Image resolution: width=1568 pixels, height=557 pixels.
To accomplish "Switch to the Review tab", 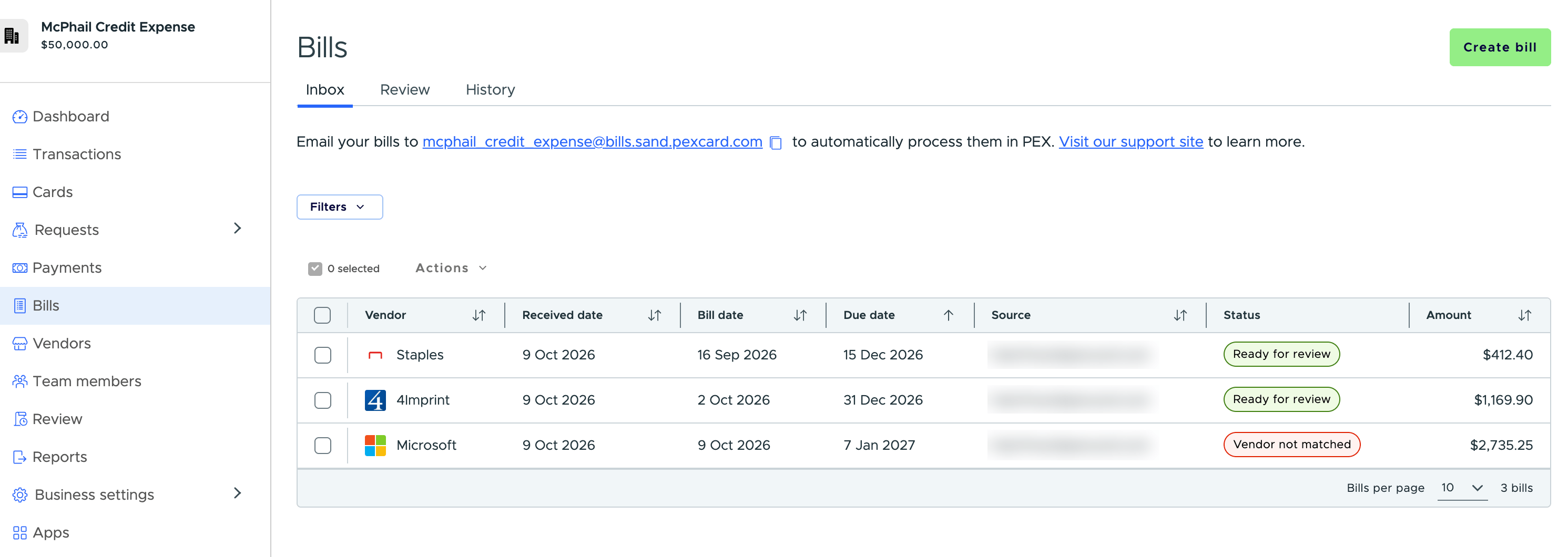I will coord(405,89).
